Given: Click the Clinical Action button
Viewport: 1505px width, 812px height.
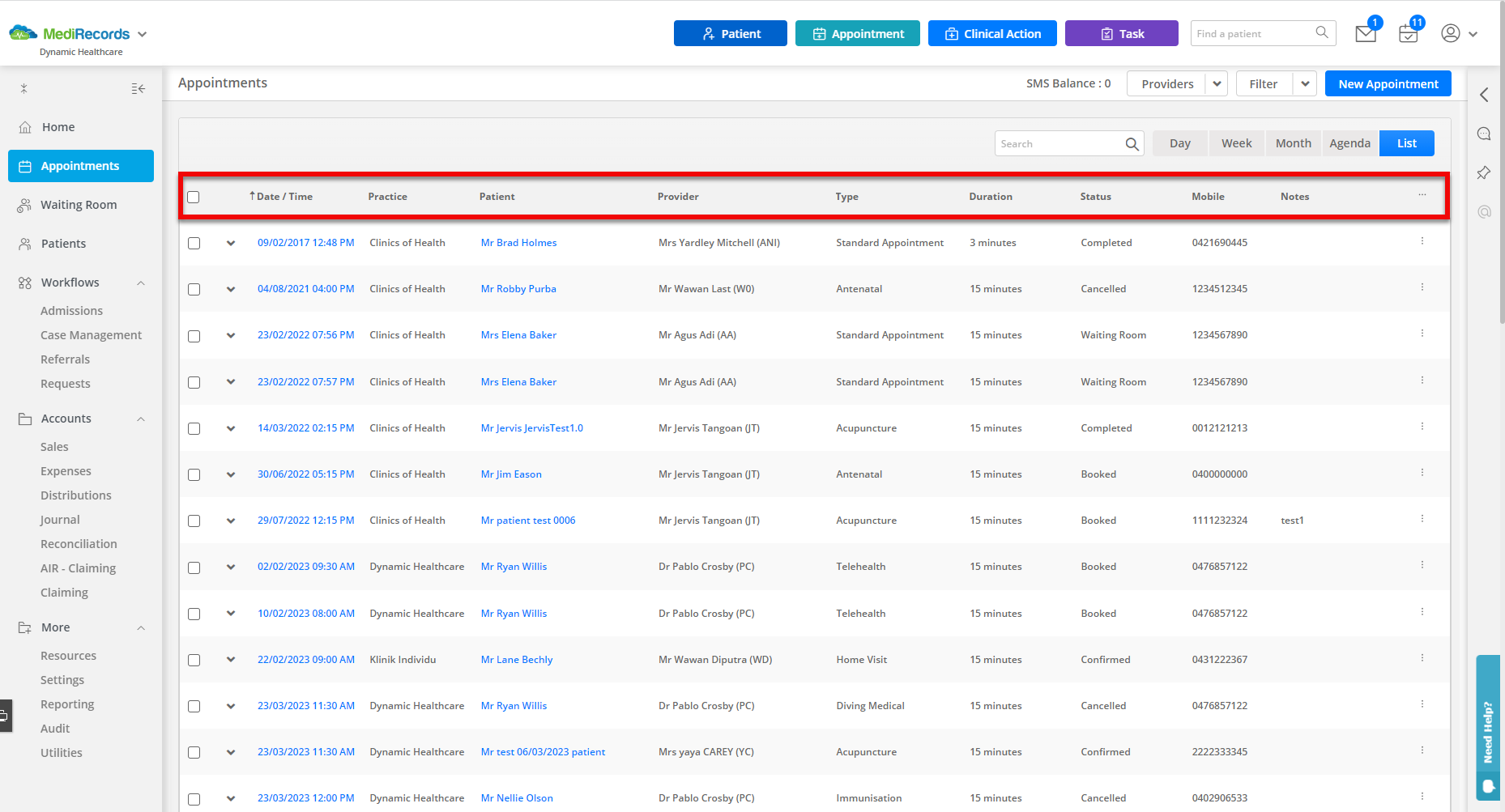Looking at the screenshot, I should pos(992,33).
